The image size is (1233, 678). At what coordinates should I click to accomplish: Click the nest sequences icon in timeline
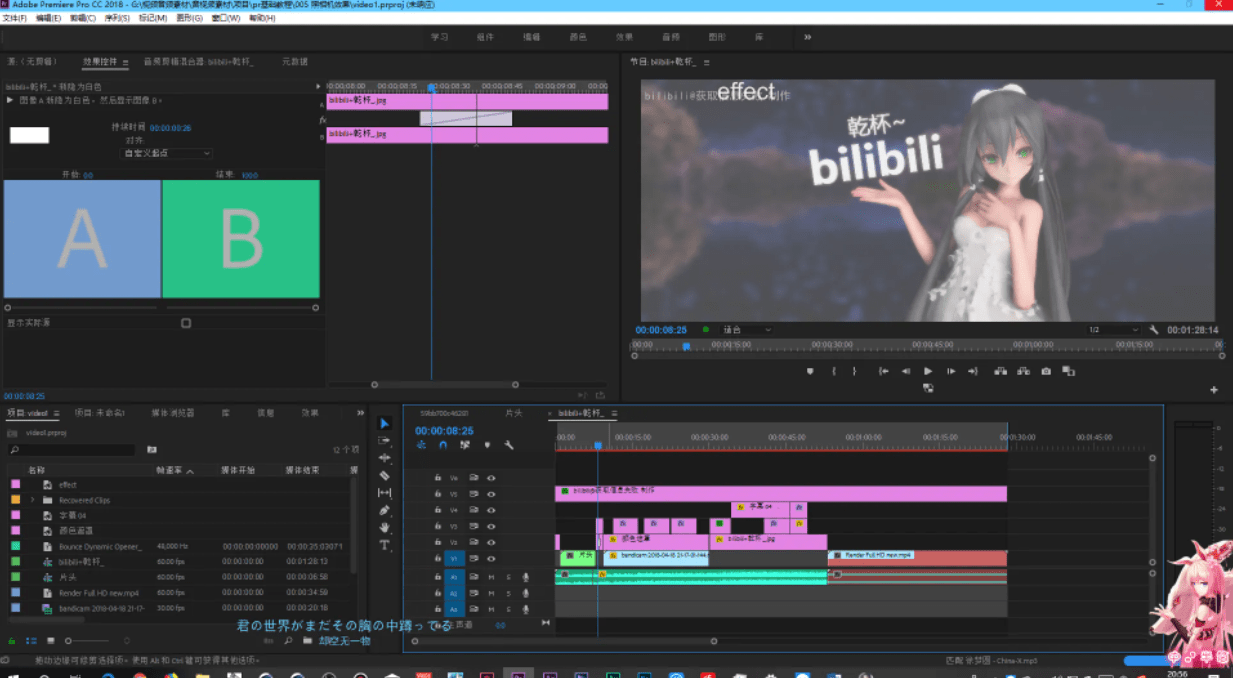pyautogui.click(x=421, y=445)
